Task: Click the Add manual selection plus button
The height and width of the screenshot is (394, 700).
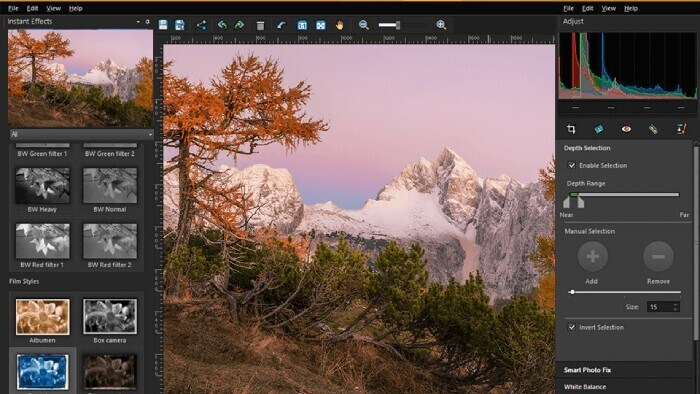Action: 592,257
